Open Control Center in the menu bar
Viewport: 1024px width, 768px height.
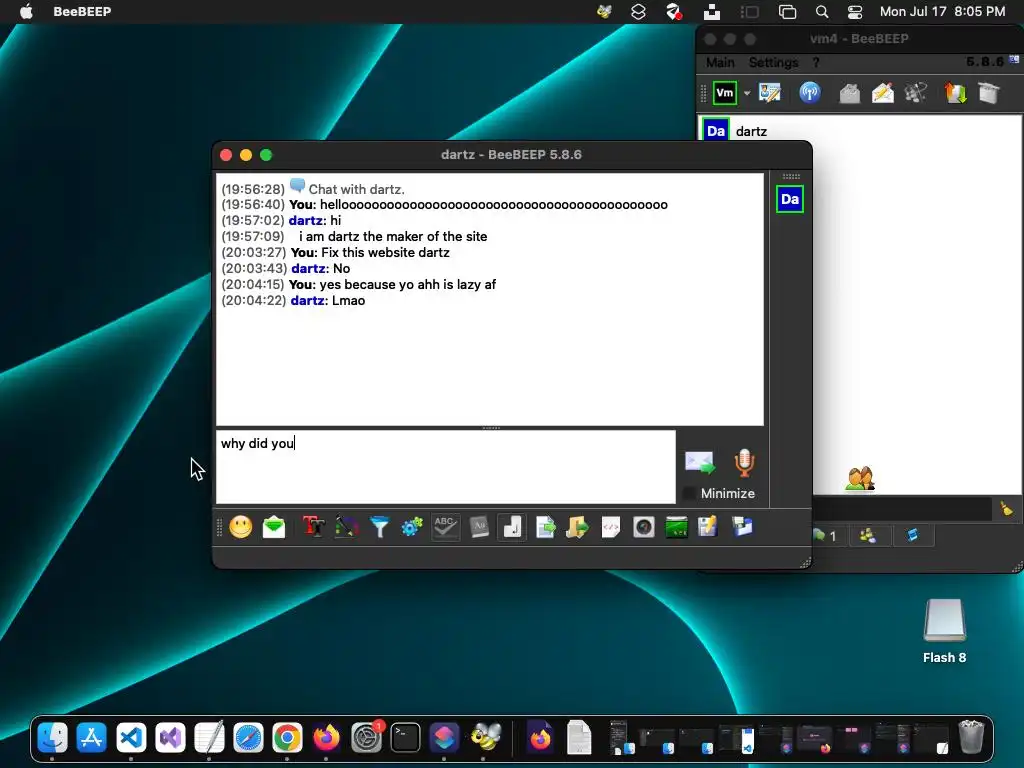pos(855,12)
